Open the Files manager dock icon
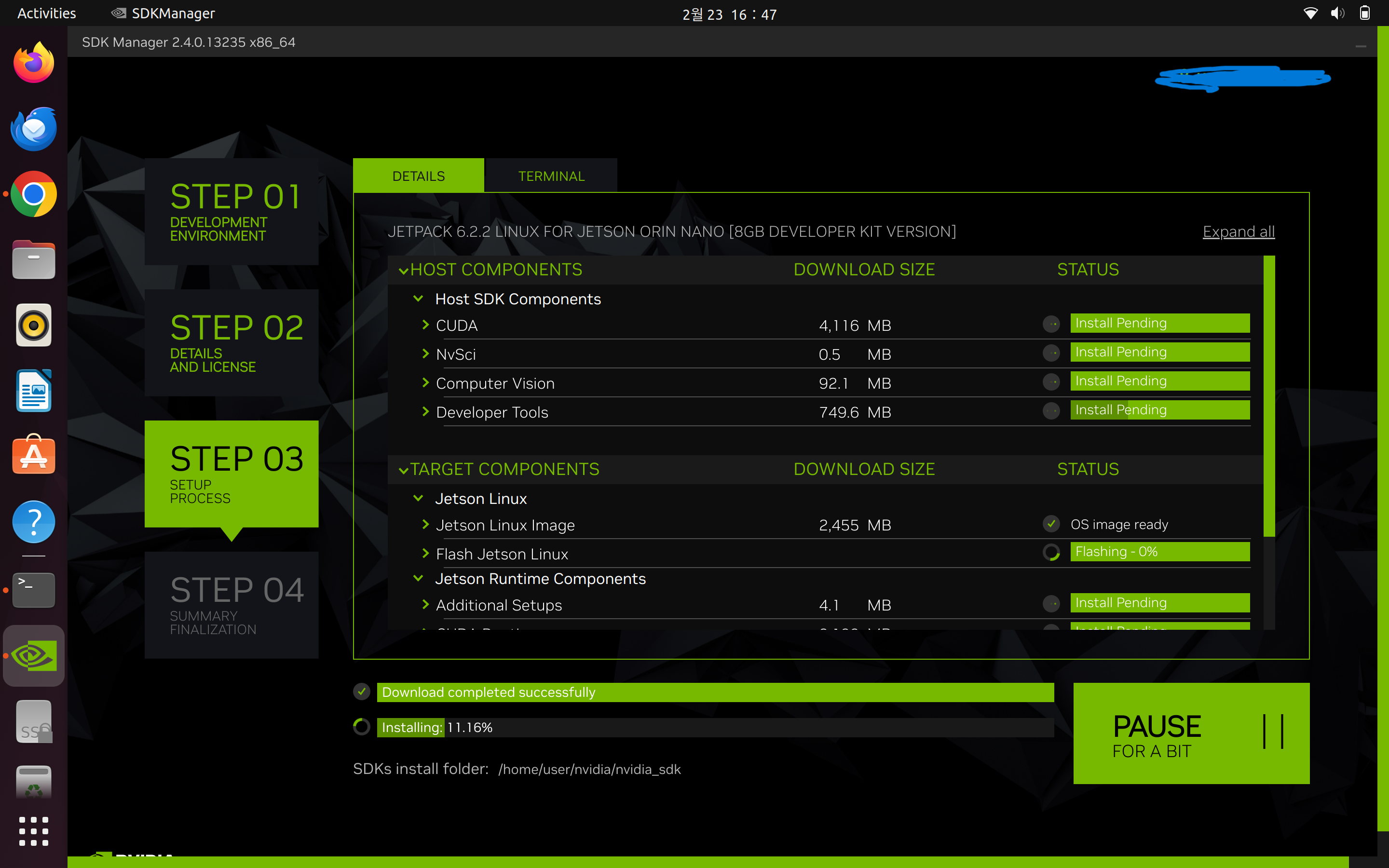The width and height of the screenshot is (1389, 868). pyautogui.click(x=33, y=260)
